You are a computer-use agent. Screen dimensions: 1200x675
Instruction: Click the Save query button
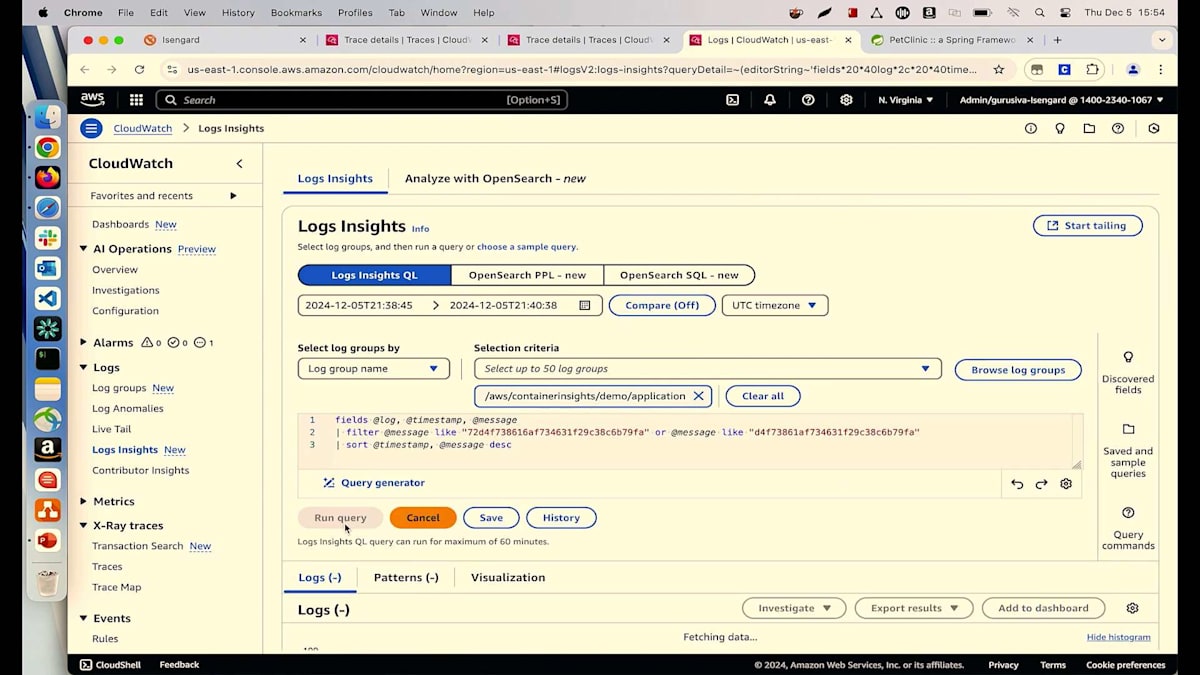click(491, 518)
